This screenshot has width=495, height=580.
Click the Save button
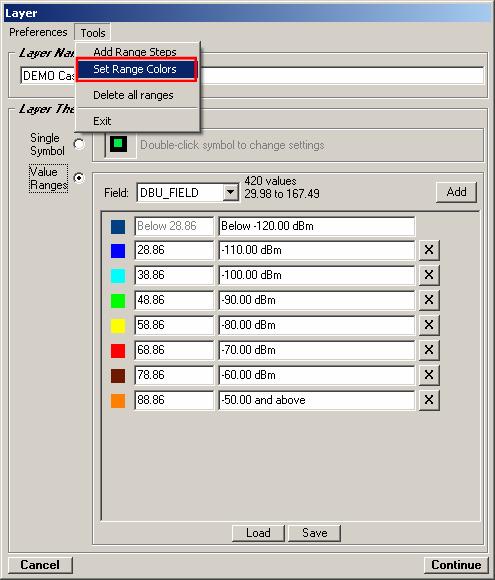pyautogui.click(x=314, y=533)
